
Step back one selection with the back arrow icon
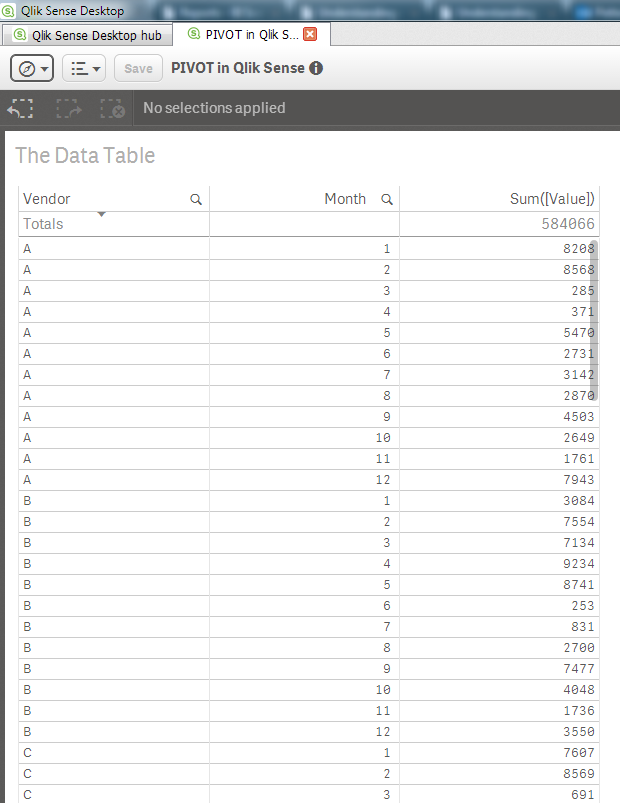(x=20, y=109)
